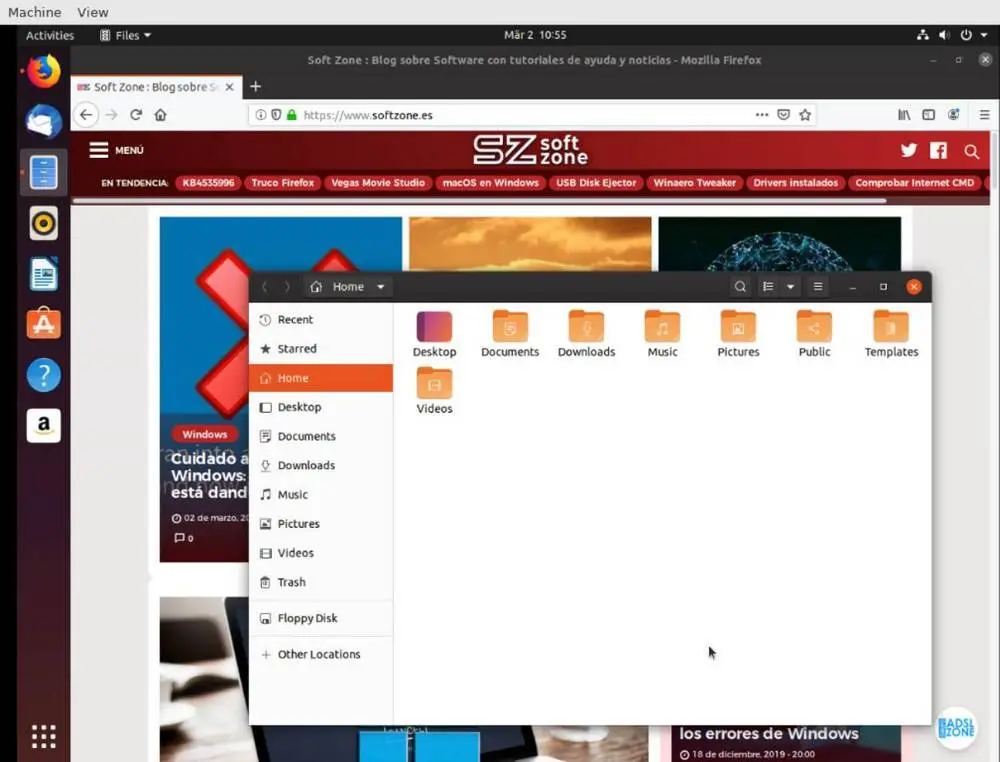
Task: Open the Files app menu in top bar
Action: tap(125, 35)
